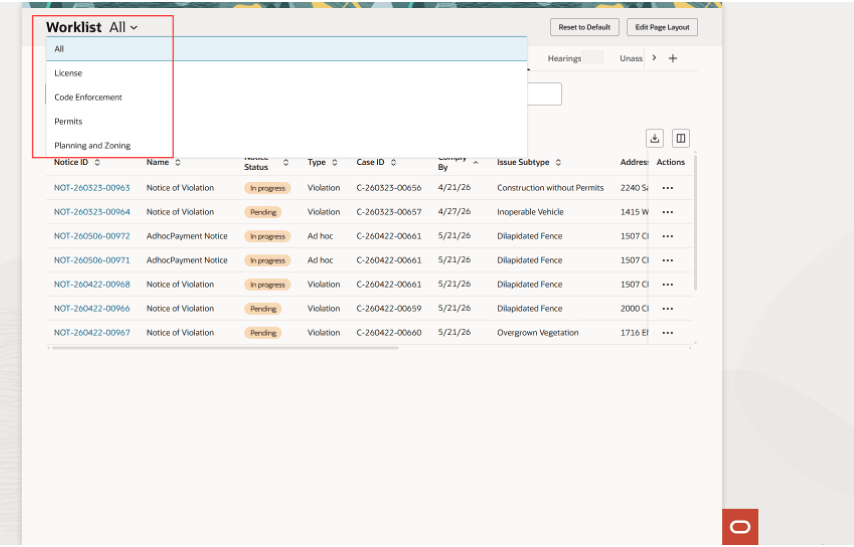Open notice NOT-260422-00966
854x547 pixels.
[92, 308]
